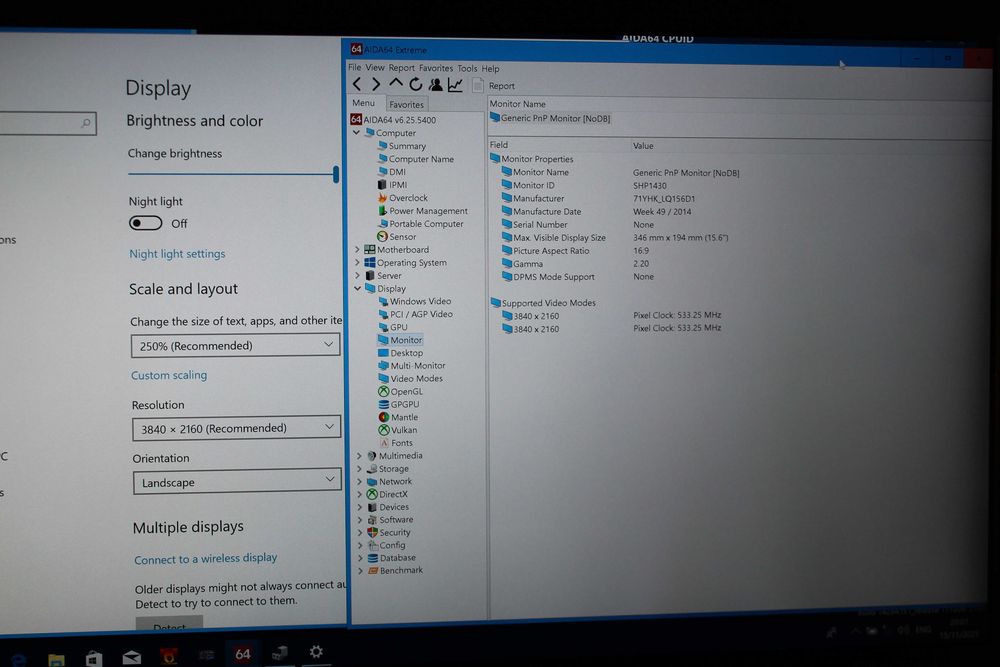The image size is (1000, 667).
Task: Expand the Storage node
Action: click(x=359, y=469)
